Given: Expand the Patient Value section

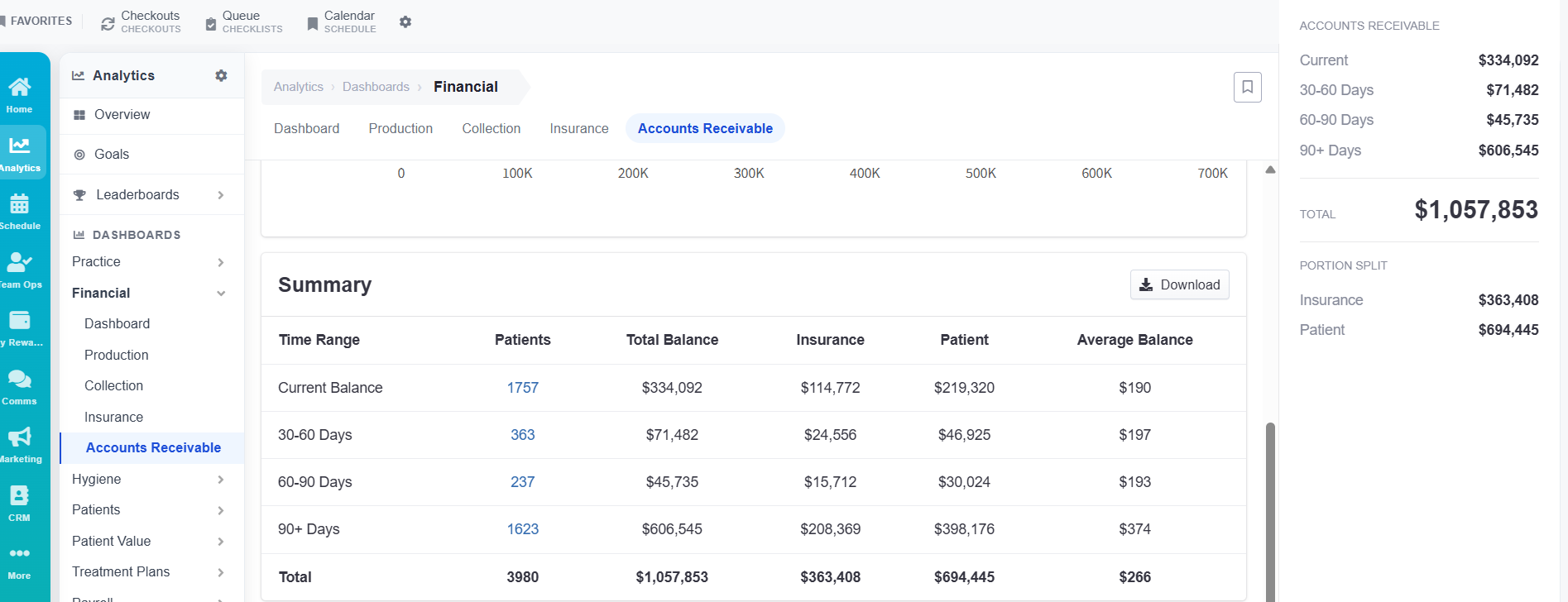Looking at the screenshot, I should pos(221,542).
